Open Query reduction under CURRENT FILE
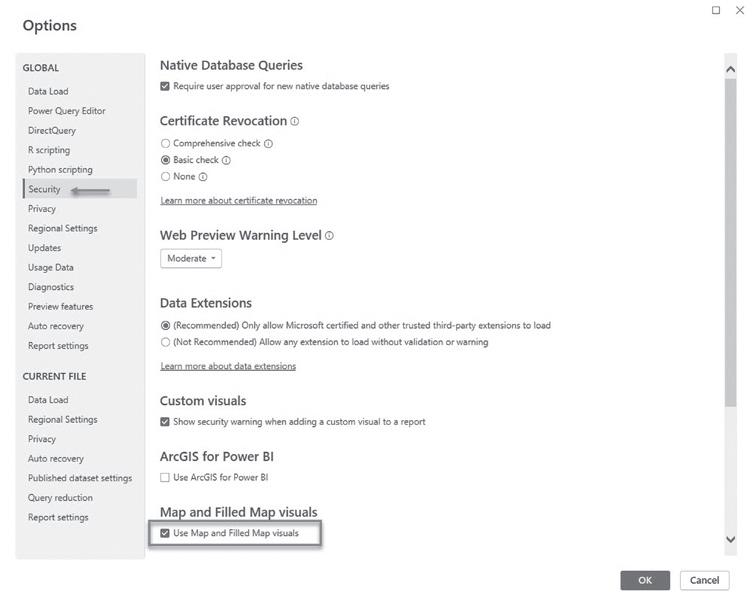The height and width of the screenshot is (602, 752). click(60, 498)
